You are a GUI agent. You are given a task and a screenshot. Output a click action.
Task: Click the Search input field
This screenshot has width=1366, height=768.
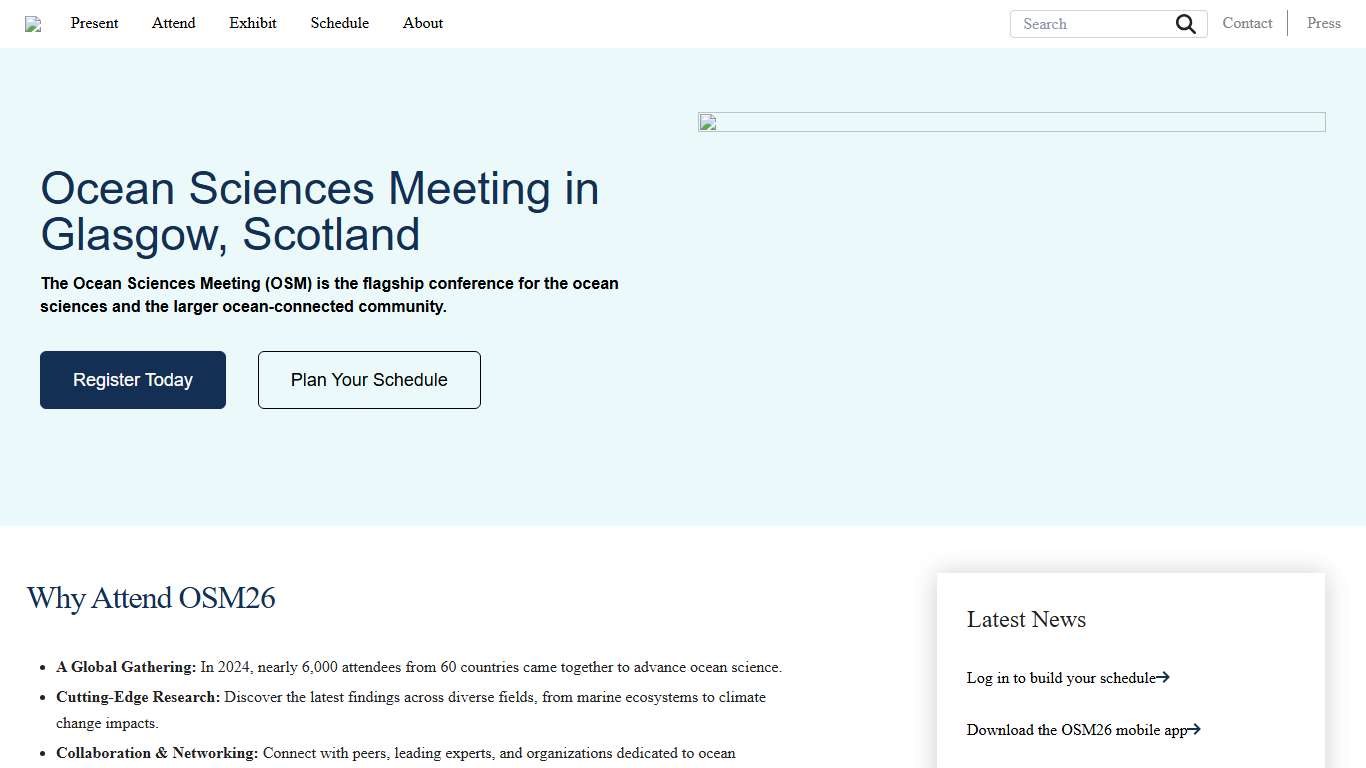coord(1090,23)
